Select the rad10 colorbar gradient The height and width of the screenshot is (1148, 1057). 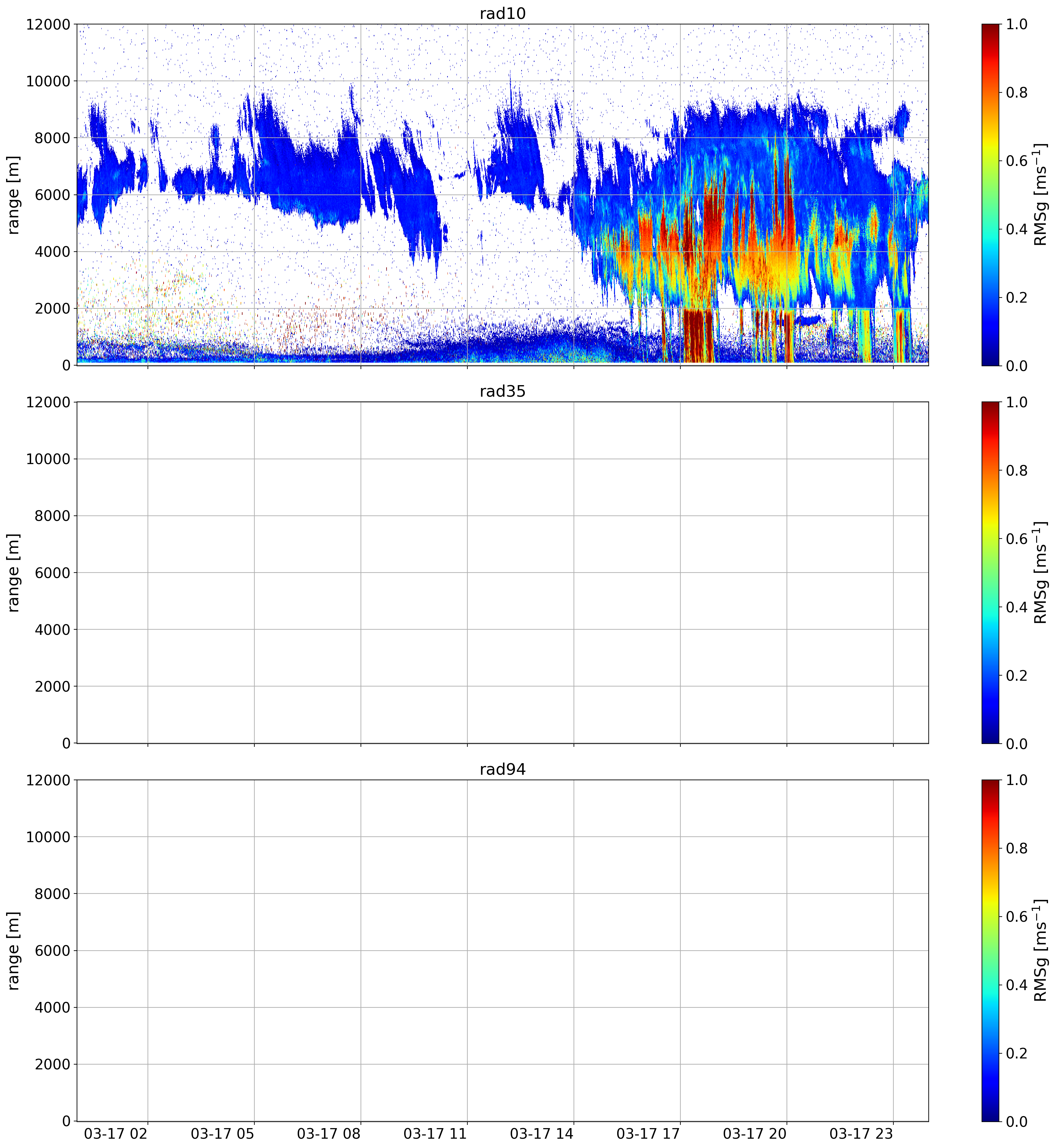coord(990,194)
